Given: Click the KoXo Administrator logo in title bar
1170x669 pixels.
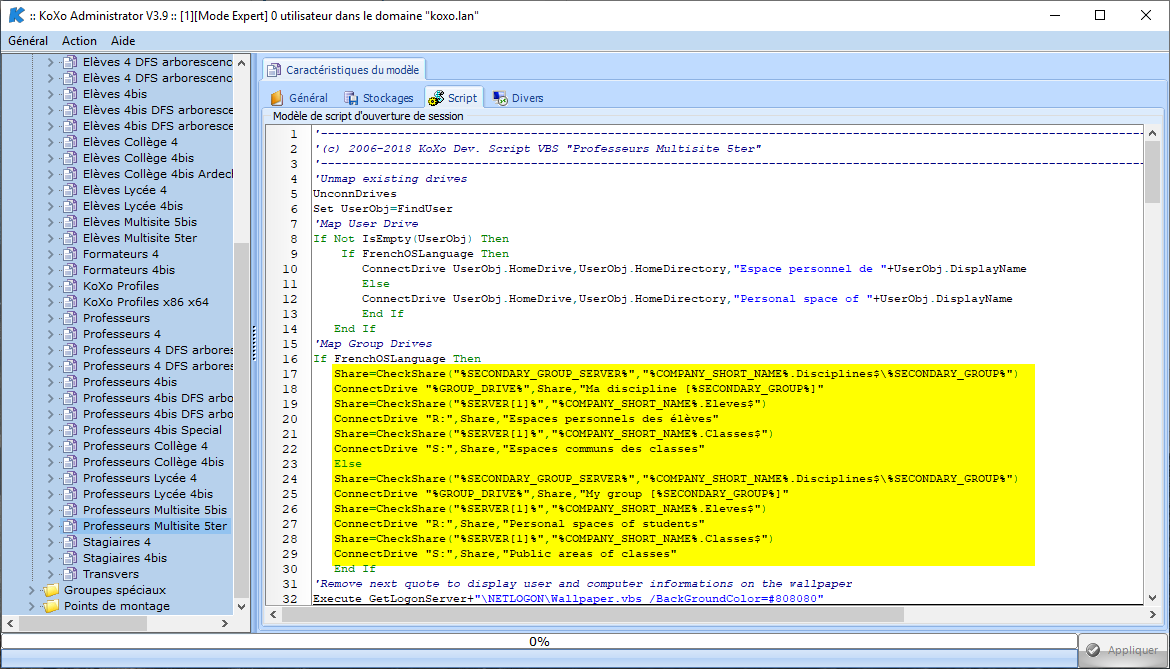Looking at the screenshot, I should 16,15.
